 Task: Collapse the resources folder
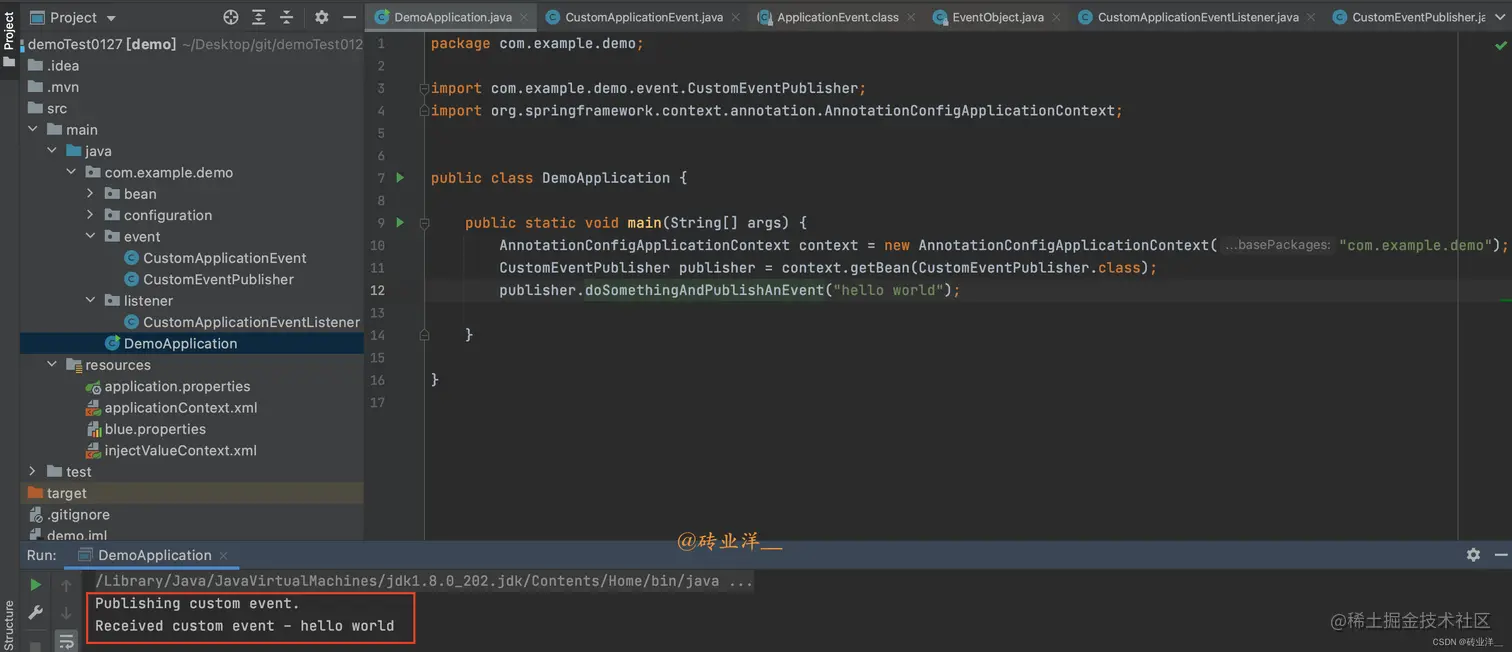tap(52, 365)
